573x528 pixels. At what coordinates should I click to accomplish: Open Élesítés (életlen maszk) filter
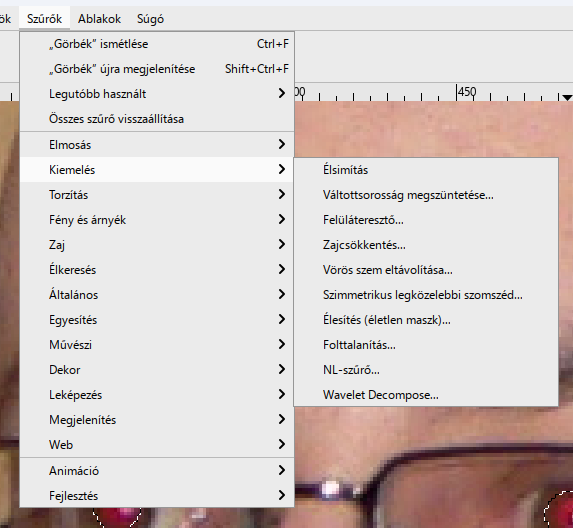(426, 320)
